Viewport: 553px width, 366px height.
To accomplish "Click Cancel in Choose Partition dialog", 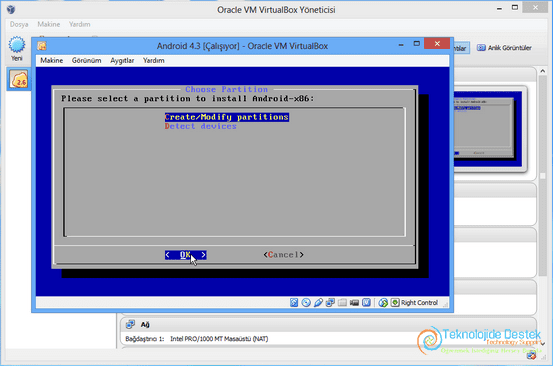I will 284,255.
